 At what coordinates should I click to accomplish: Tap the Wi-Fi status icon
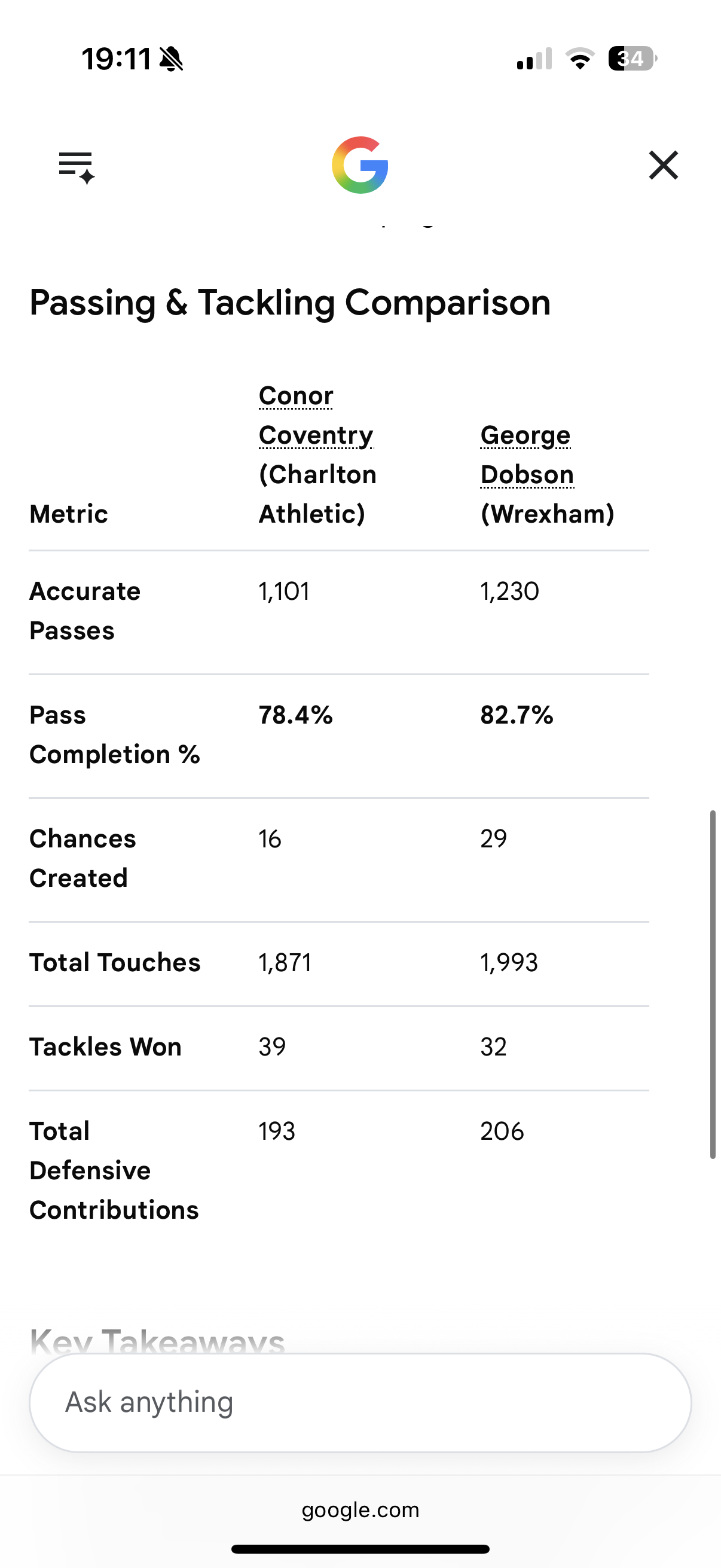tap(580, 59)
